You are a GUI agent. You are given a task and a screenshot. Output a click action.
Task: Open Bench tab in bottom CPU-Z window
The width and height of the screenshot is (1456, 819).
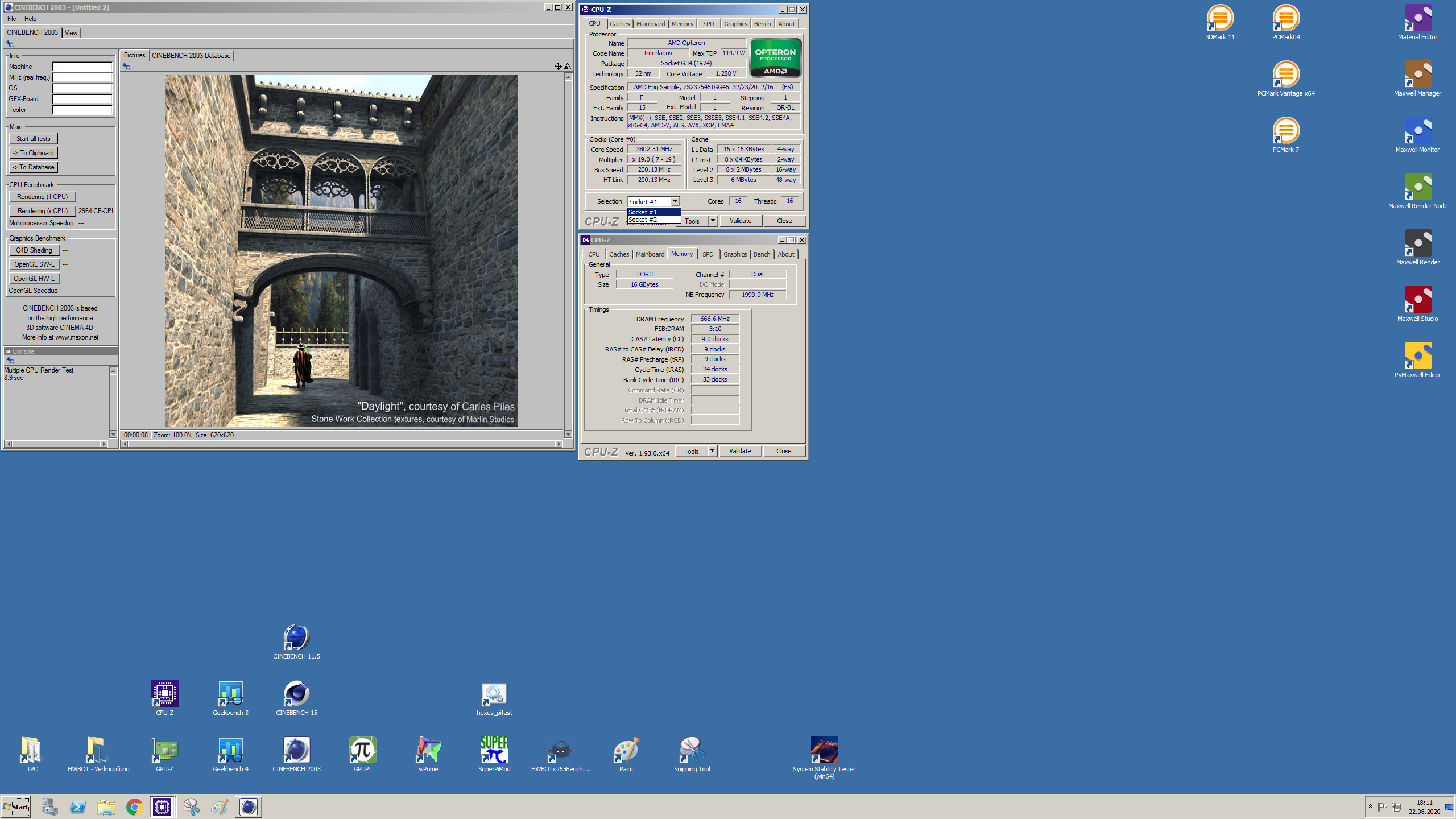pyautogui.click(x=762, y=254)
